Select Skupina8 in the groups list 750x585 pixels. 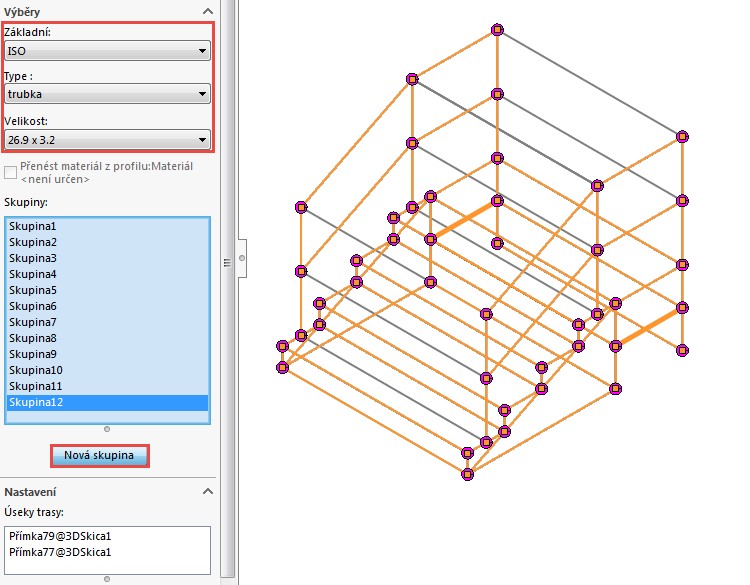(107, 338)
